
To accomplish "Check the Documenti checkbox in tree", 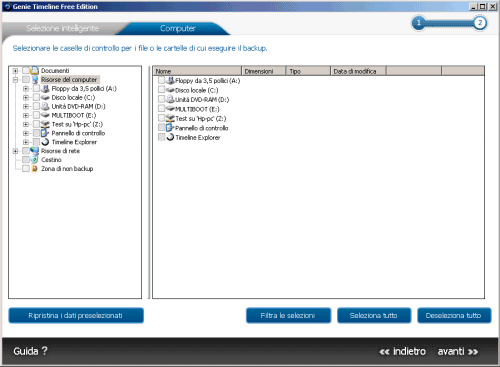I will 26,71.
